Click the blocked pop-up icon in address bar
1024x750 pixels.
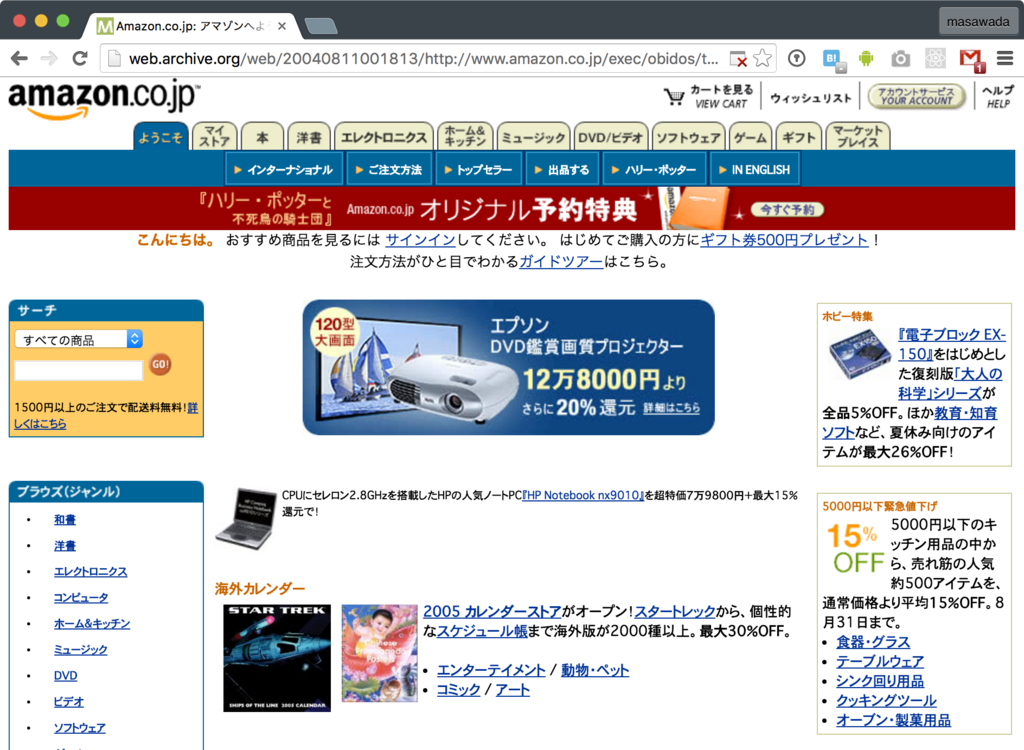[738, 59]
